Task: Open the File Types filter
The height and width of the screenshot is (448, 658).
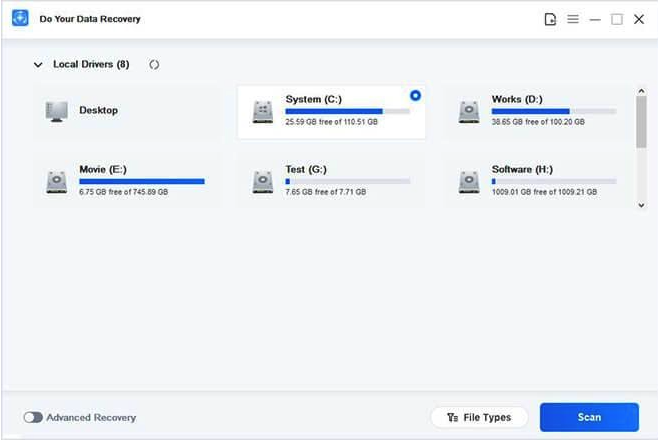Action: point(479,417)
